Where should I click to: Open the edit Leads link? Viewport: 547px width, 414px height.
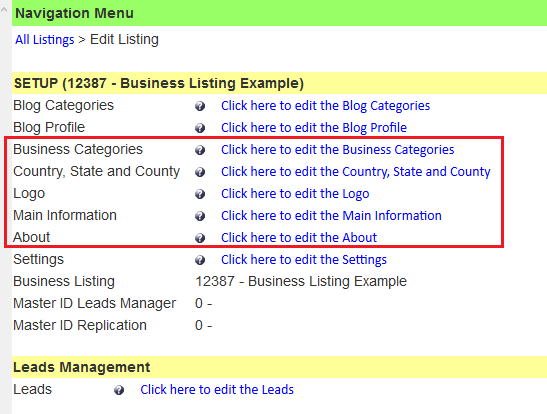(217, 390)
